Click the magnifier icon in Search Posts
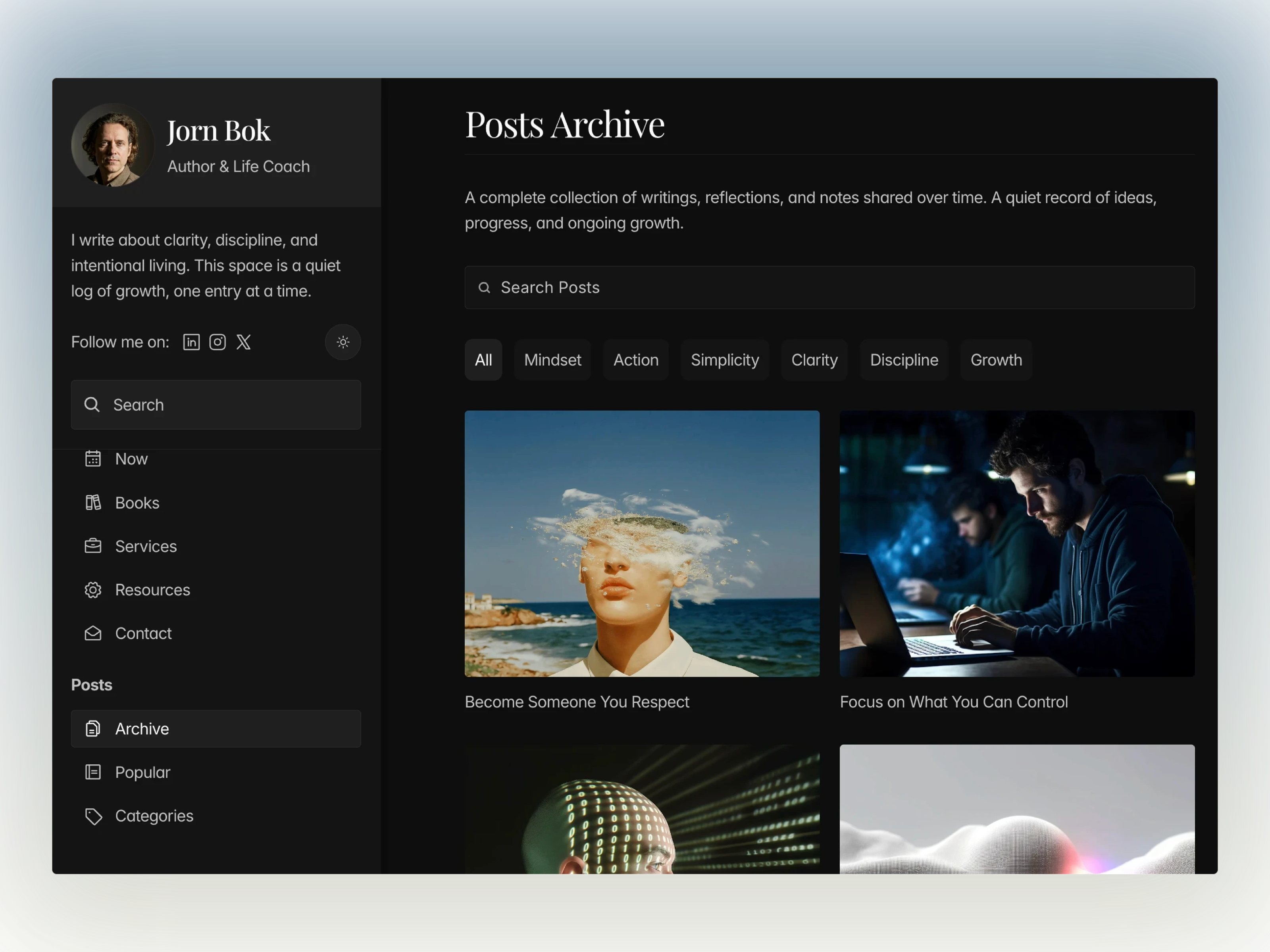 point(485,288)
